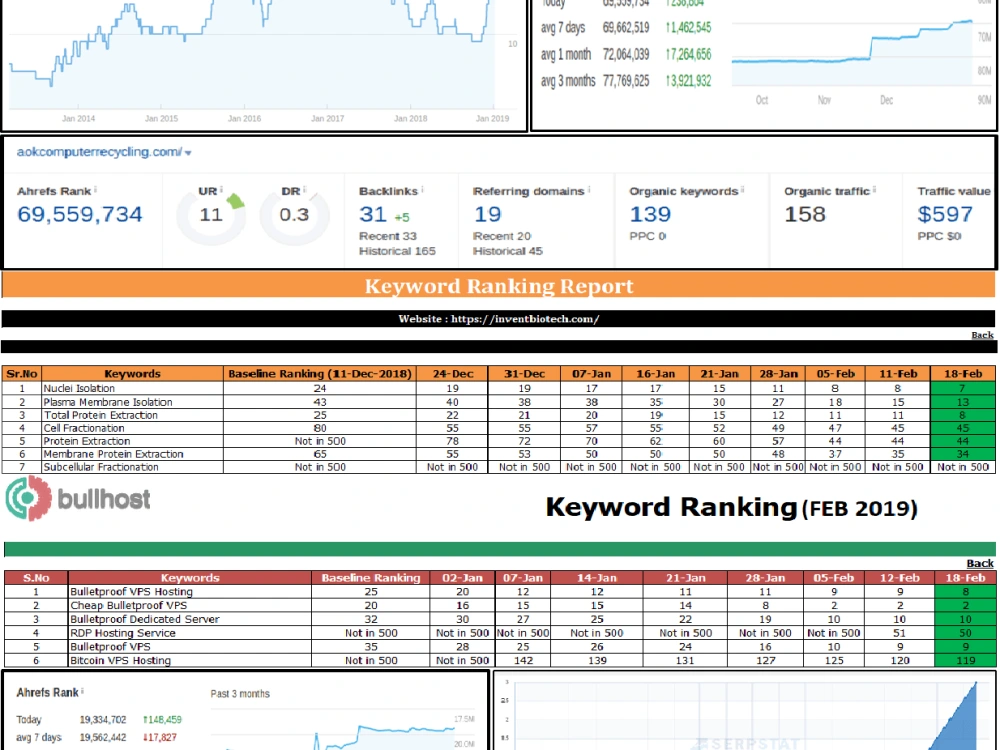Select the 'Cheap Bulletproof VPS' keyword cell
Image resolution: width=1000 pixels, height=750 pixels.
tap(190, 605)
